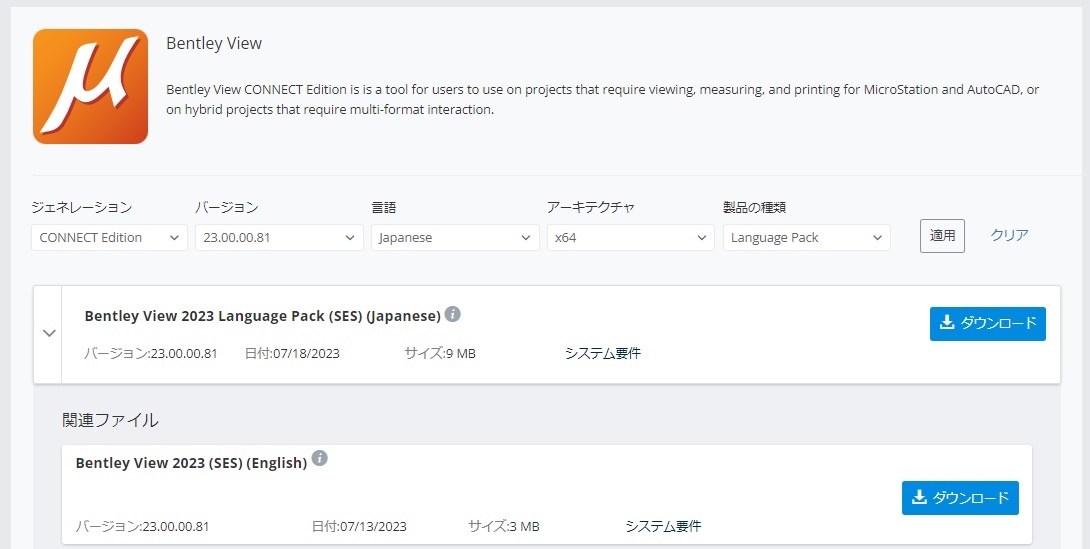Viewport: 1090px width, 549px height.
Task: Download the Japanese Language Pack
Action: pyautogui.click(x=988, y=323)
